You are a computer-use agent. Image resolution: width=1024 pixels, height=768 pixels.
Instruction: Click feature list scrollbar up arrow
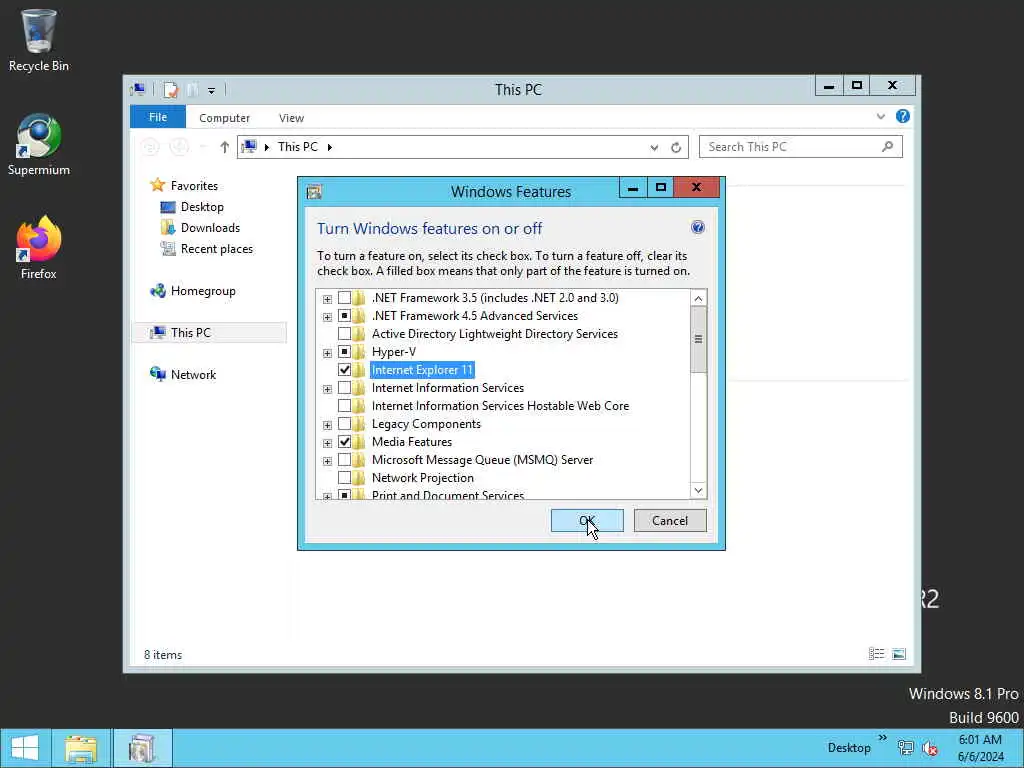coord(698,298)
